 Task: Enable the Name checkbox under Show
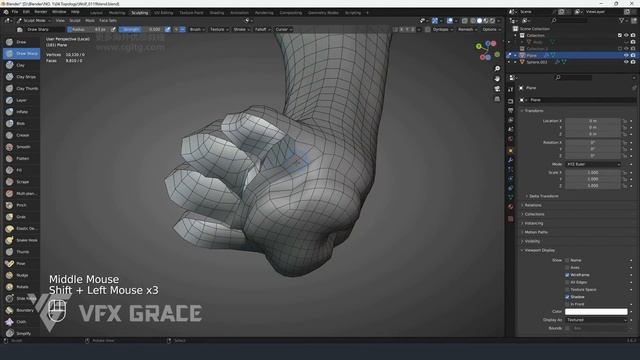point(567,260)
